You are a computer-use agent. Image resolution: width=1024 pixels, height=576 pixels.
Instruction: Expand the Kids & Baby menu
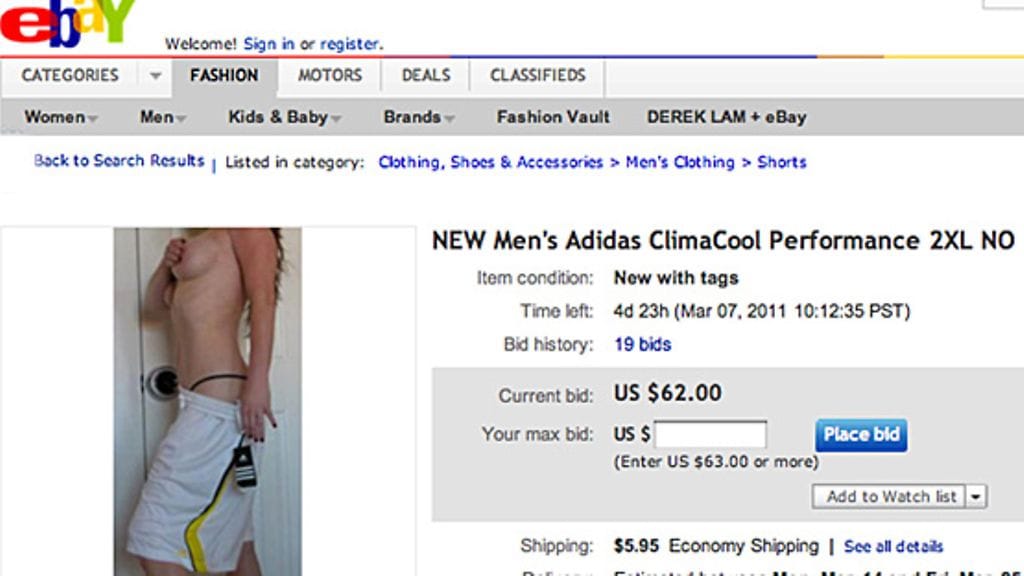(x=285, y=117)
